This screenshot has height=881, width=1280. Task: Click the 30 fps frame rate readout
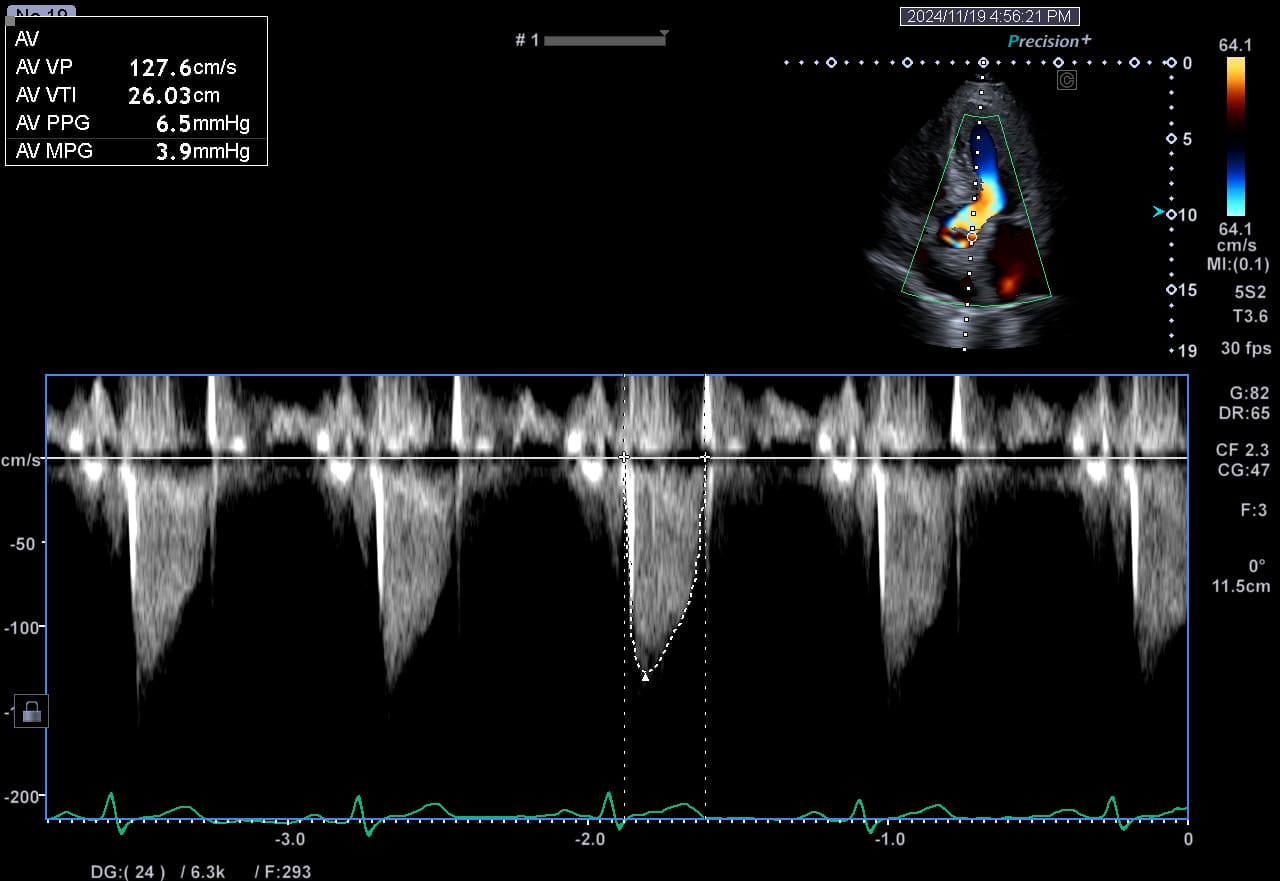pos(1246,349)
